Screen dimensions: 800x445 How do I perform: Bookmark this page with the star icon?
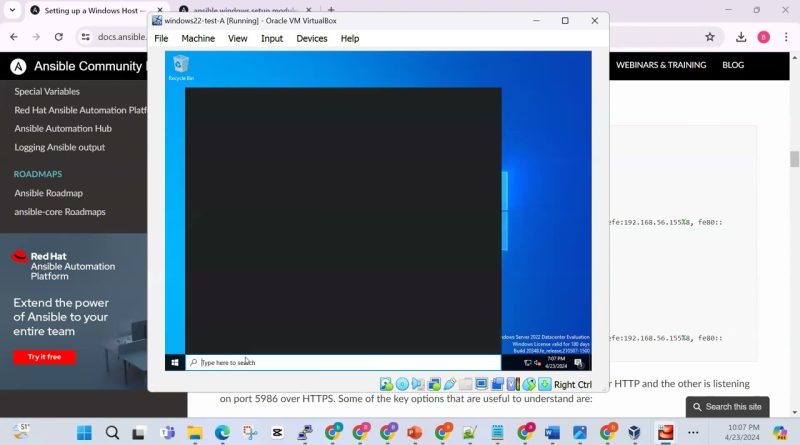tap(710, 37)
